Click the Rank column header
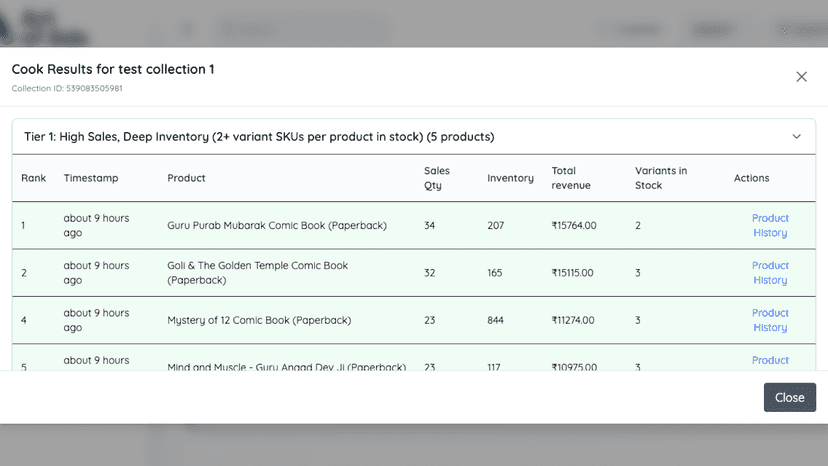Viewport: 828px width, 466px height. (x=33, y=178)
